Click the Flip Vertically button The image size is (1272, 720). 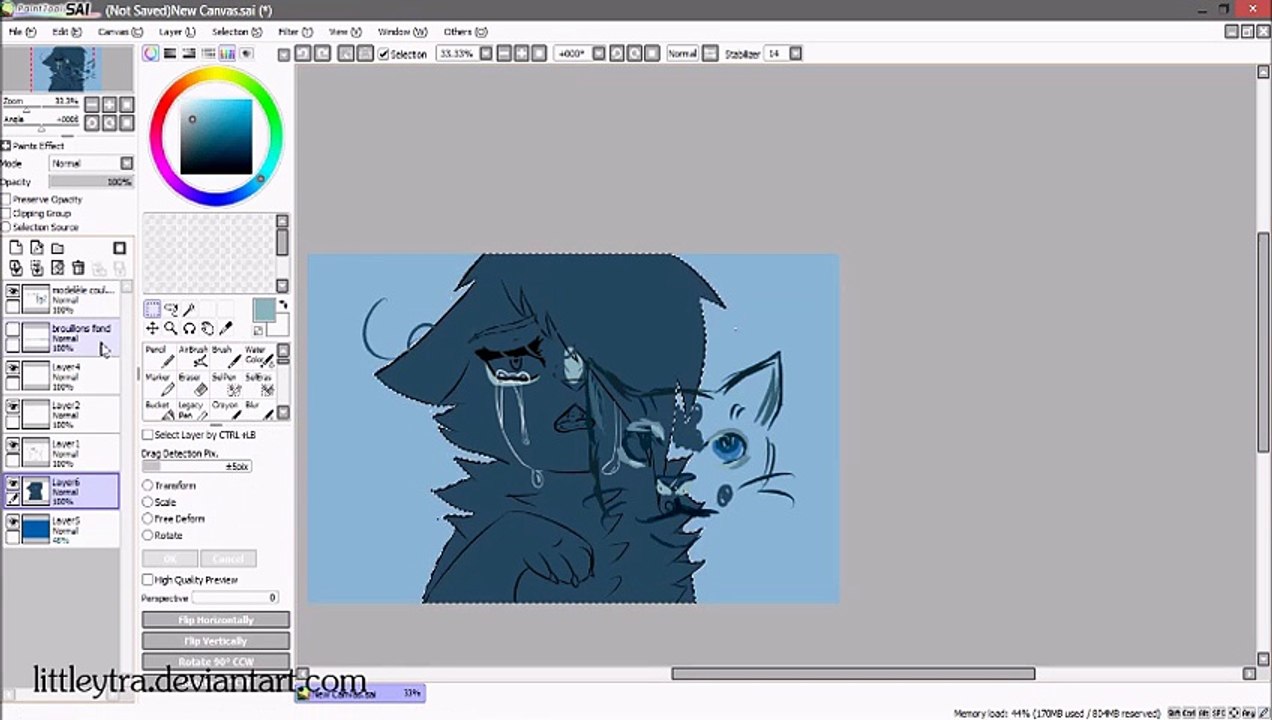coord(216,641)
